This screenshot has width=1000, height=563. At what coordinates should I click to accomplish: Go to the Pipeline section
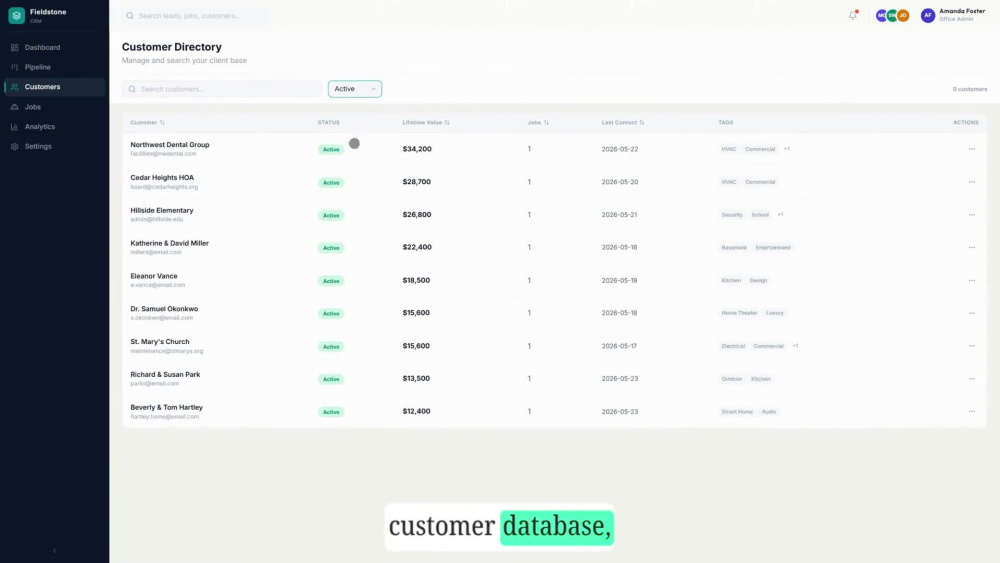[54, 67]
